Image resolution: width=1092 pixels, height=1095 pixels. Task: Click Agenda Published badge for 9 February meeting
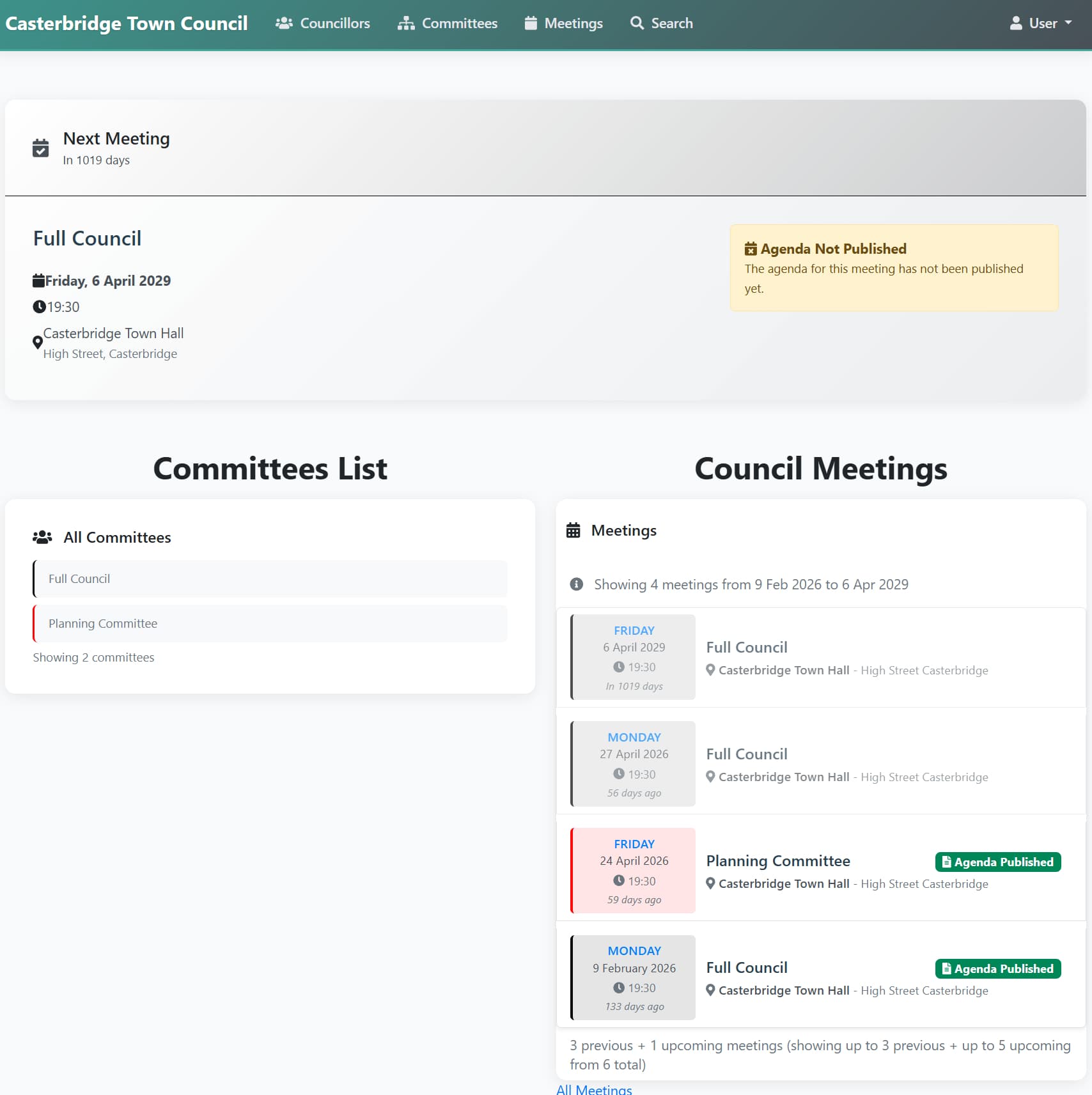pyautogui.click(x=998, y=969)
